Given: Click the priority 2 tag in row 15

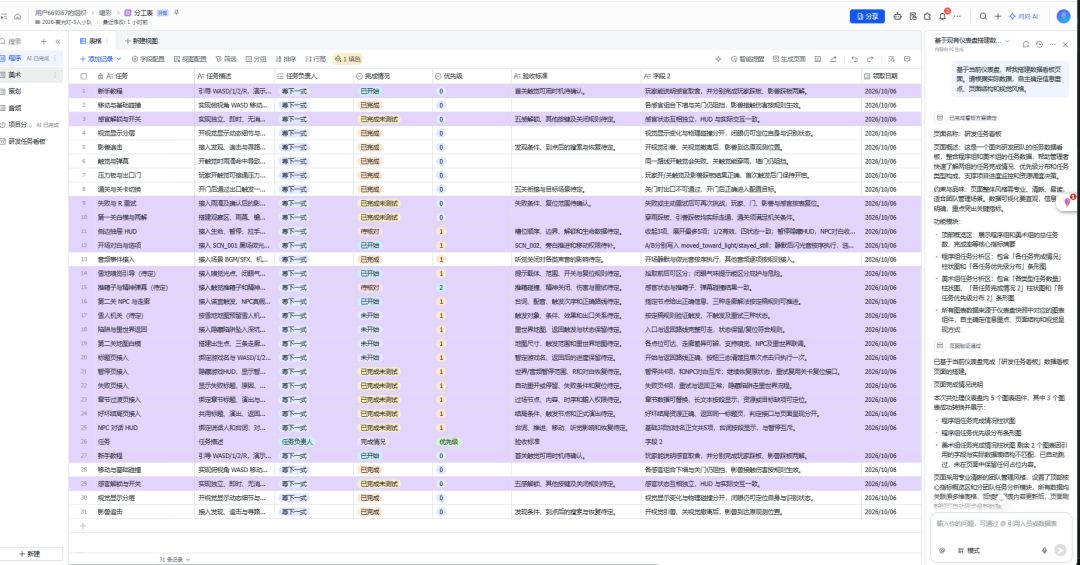Looking at the screenshot, I should (x=442, y=287).
